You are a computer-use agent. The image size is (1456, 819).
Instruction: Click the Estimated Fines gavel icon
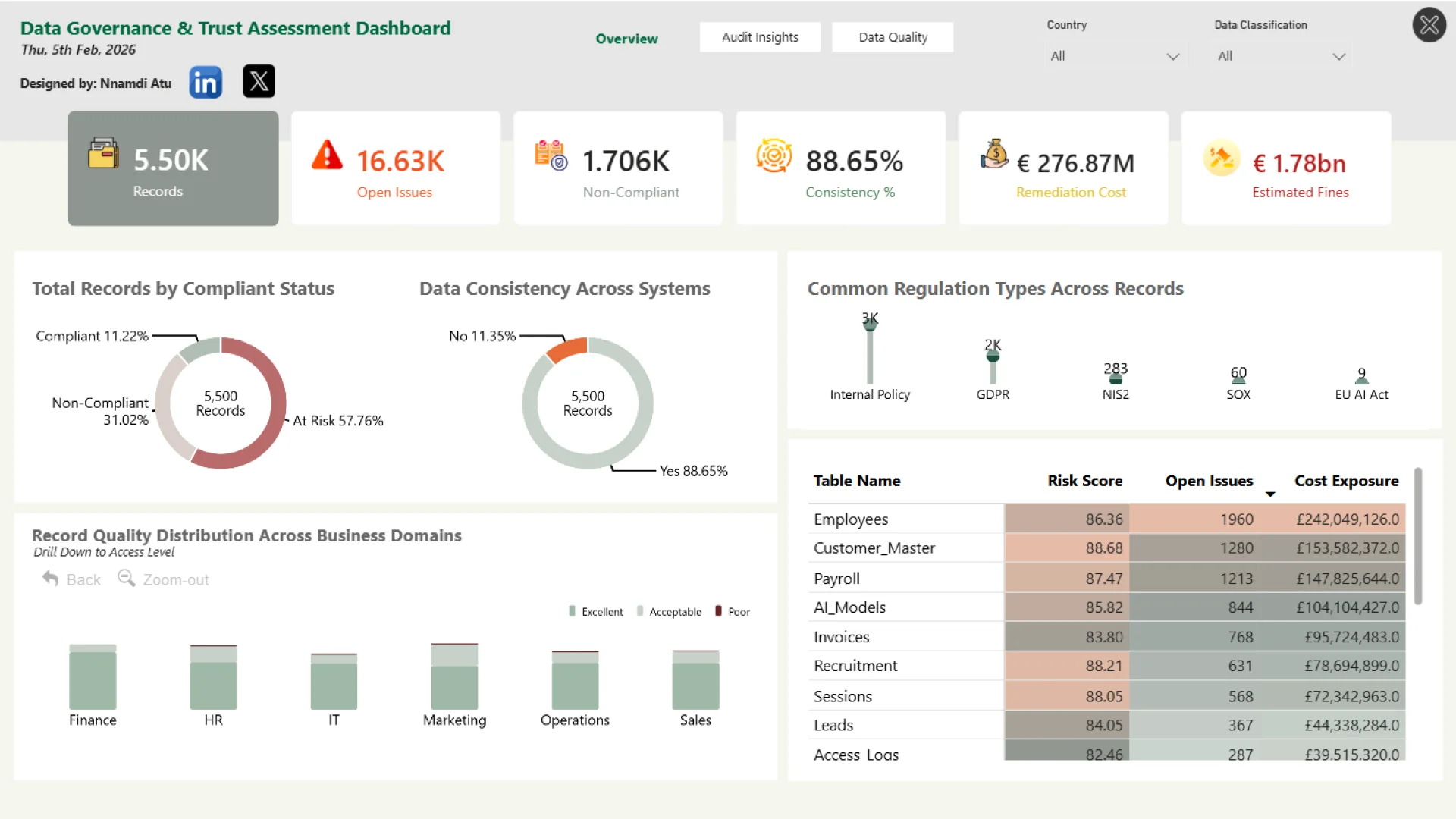(x=1221, y=158)
